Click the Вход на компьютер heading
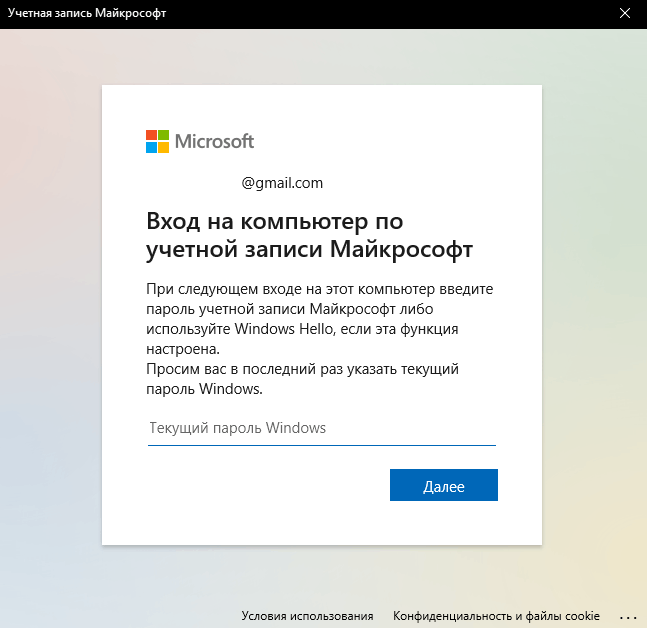647x628 pixels. point(309,235)
